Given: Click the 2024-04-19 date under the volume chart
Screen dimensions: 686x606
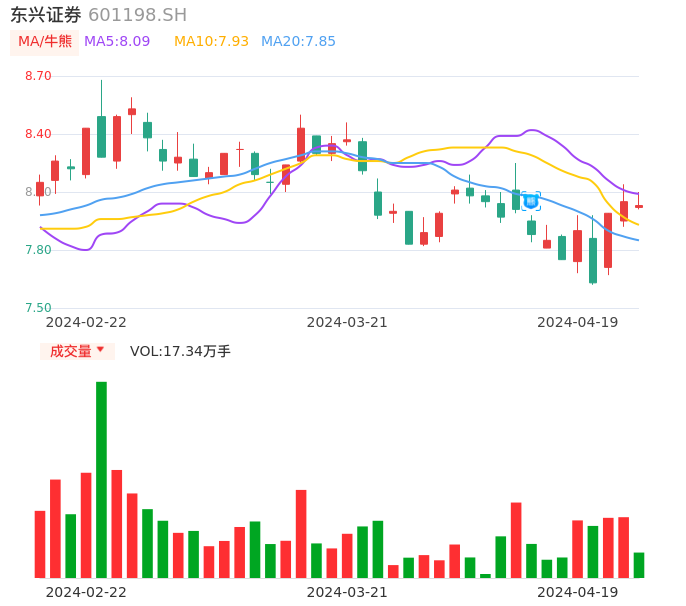Looking at the screenshot, I should tap(577, 592).
